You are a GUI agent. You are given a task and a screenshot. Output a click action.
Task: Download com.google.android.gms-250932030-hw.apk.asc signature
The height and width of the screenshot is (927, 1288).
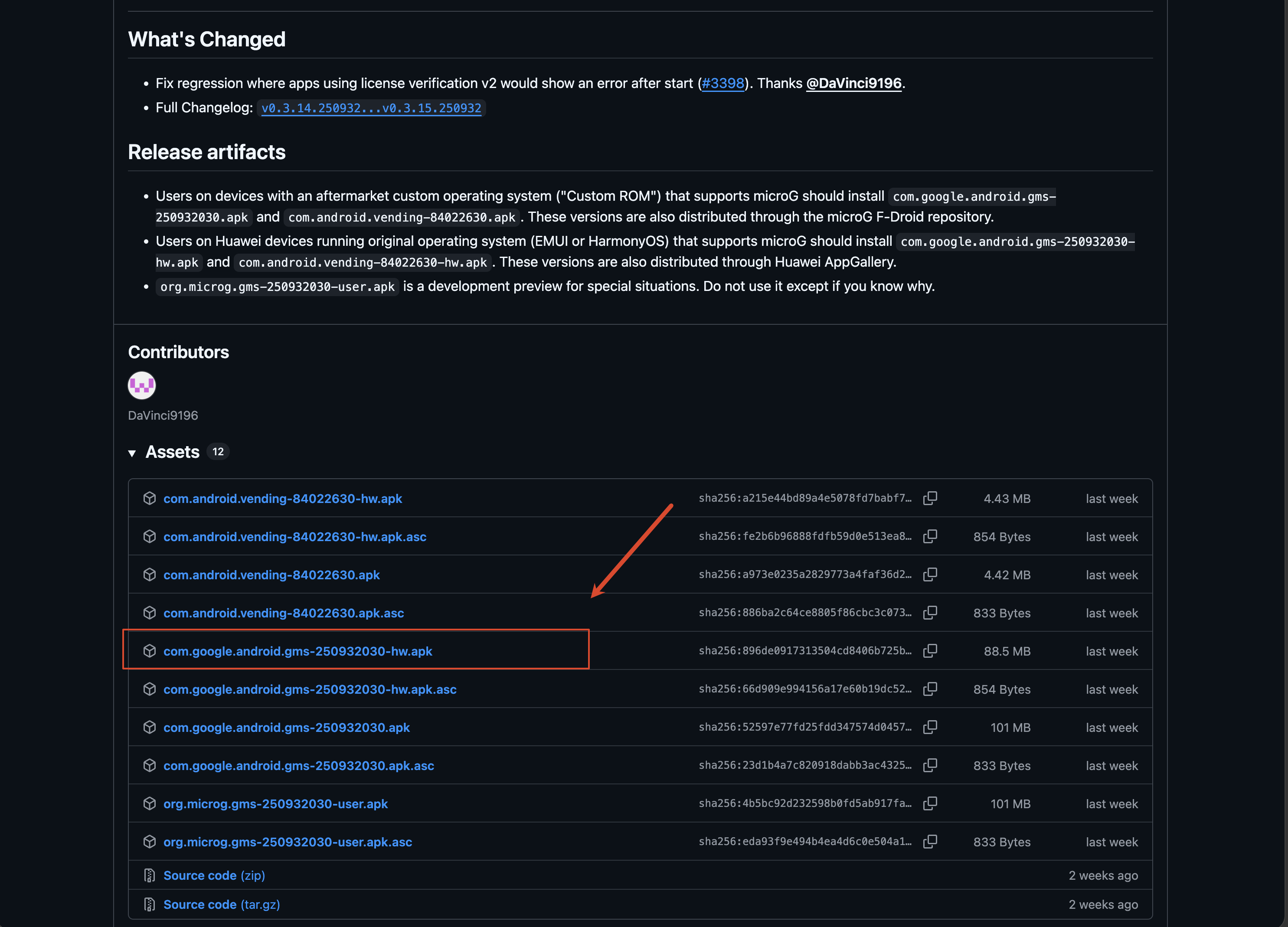tap(310, 689)
